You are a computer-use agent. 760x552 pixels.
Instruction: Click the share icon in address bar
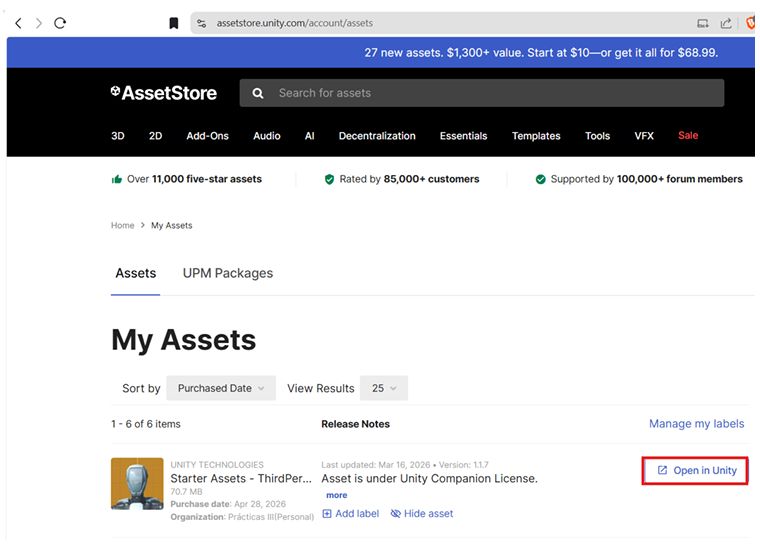pos(726,23)
